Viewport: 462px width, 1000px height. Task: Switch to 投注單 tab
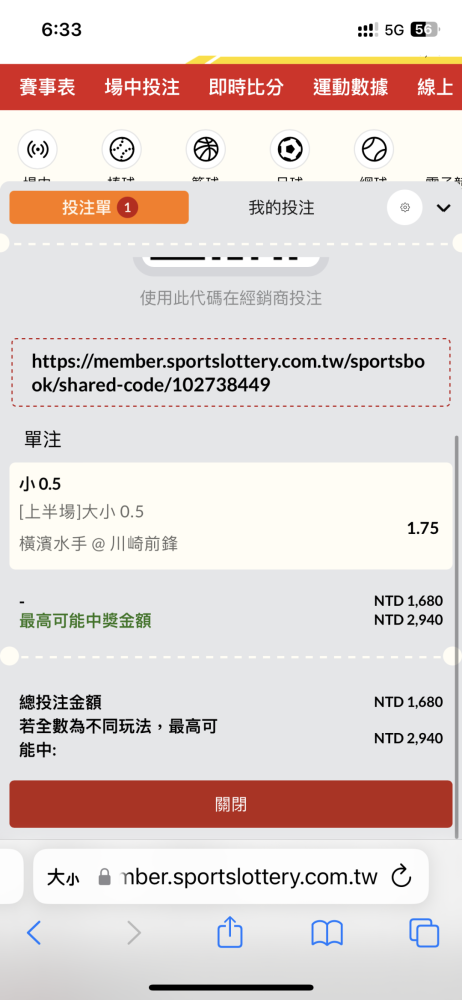pos(99,207)
